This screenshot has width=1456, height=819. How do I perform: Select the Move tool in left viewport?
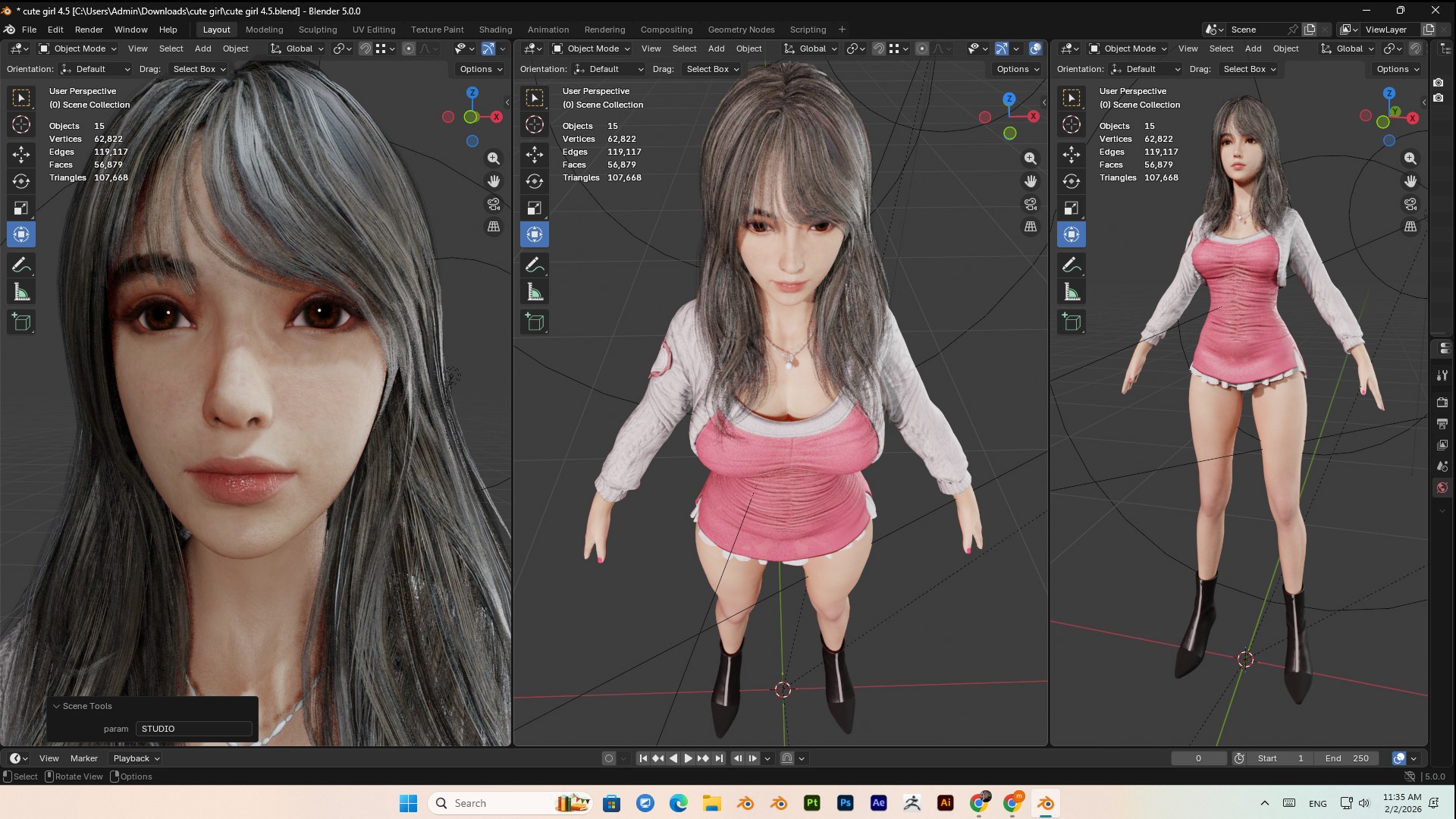(x=21, y=155)
